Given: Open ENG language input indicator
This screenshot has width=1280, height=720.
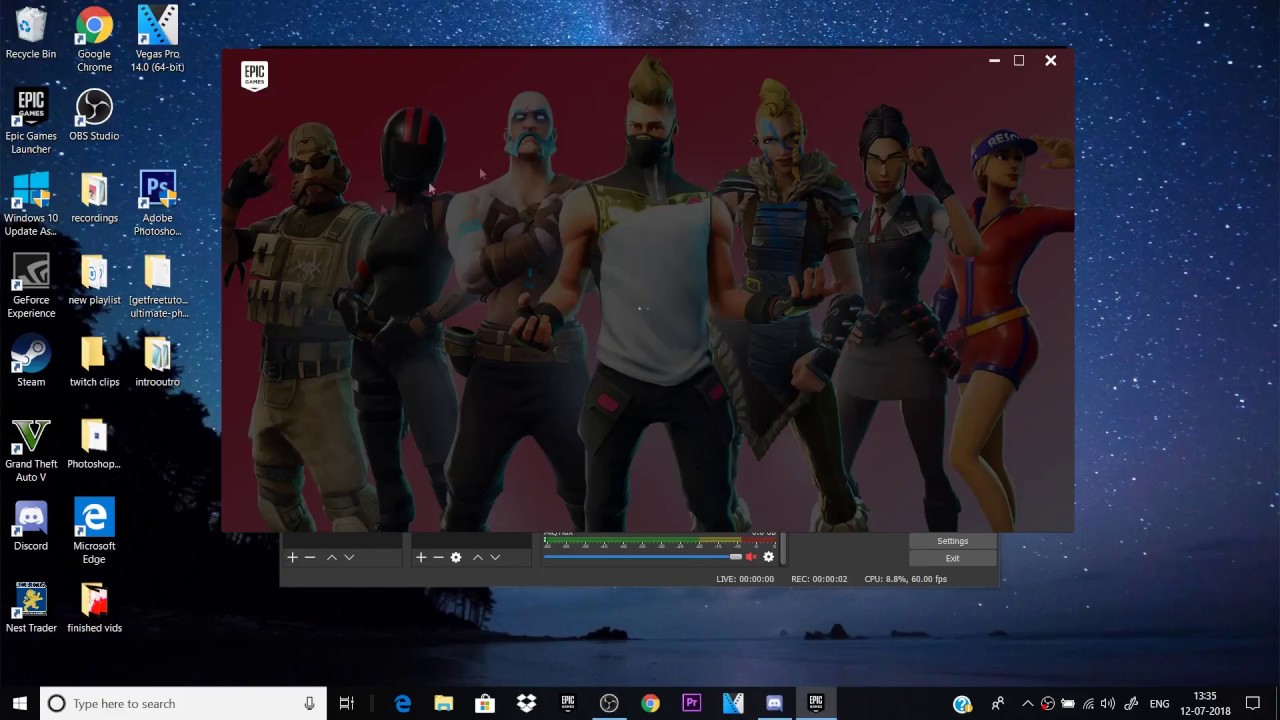Looking at the screenshot, I should pos(1159,703).
